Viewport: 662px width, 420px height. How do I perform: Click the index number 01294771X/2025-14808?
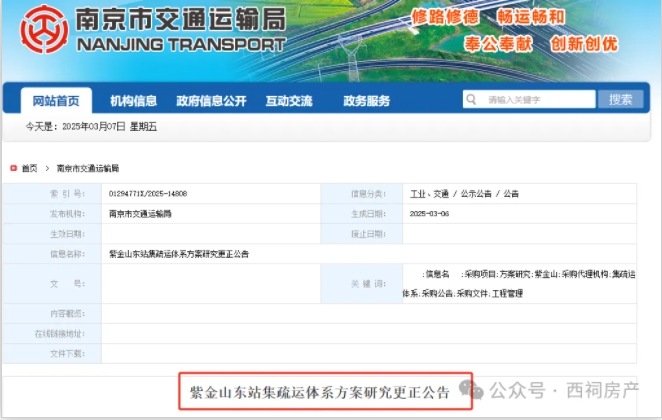coord(148,193)
